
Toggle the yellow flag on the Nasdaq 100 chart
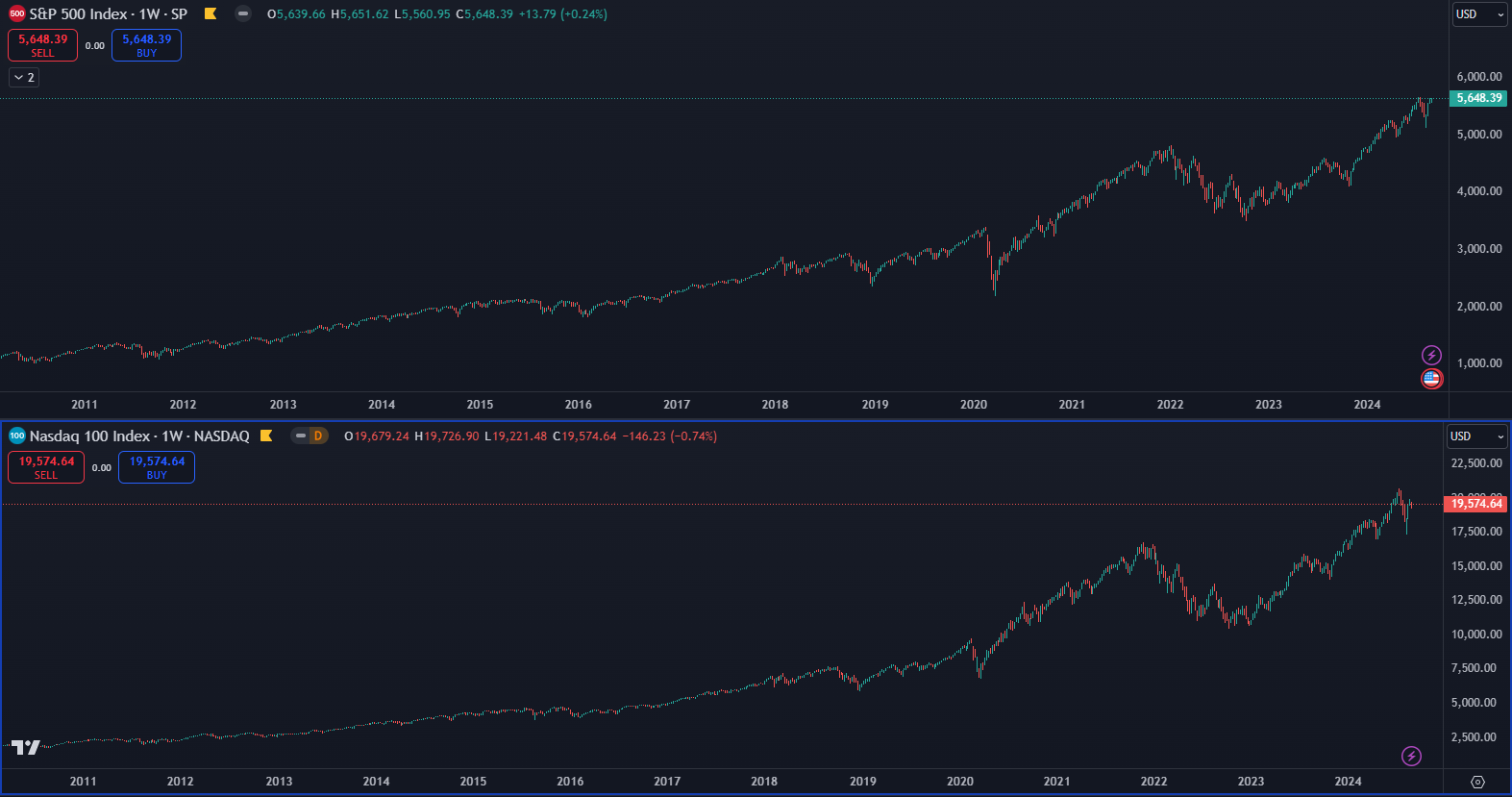tap(266, 436)
